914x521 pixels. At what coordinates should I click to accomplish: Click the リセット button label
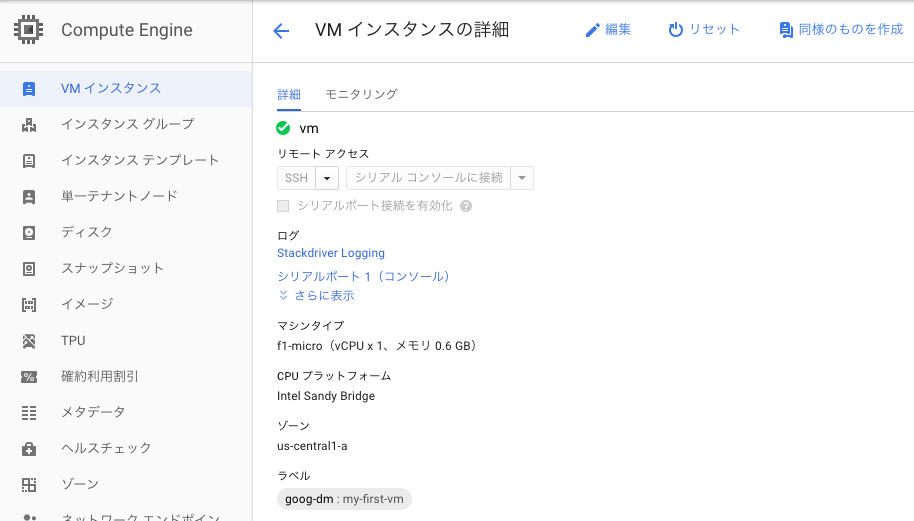[714, 30]
